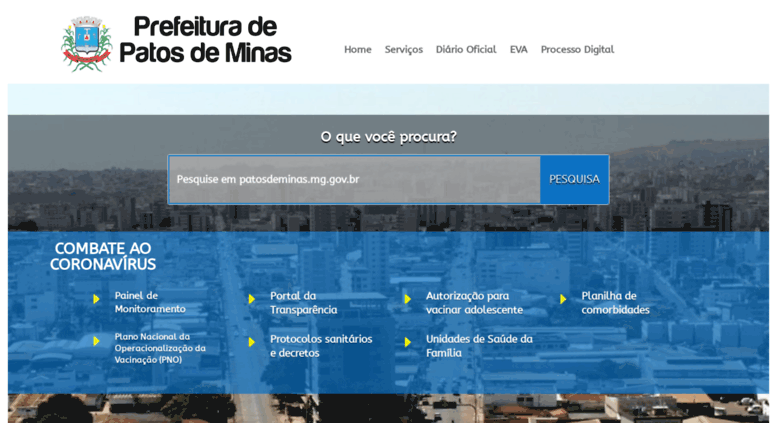Open Unidades de Saúde da Família link

[479, 346]
